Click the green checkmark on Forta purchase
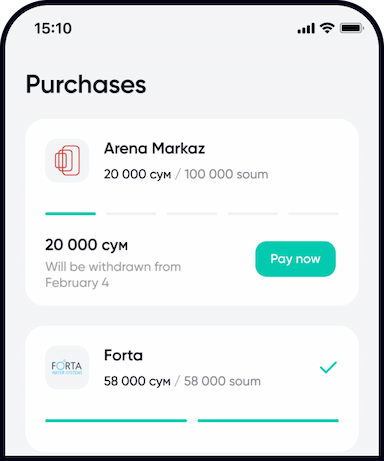This screenshot has width=384, height=461. click(x=328, y=367)
